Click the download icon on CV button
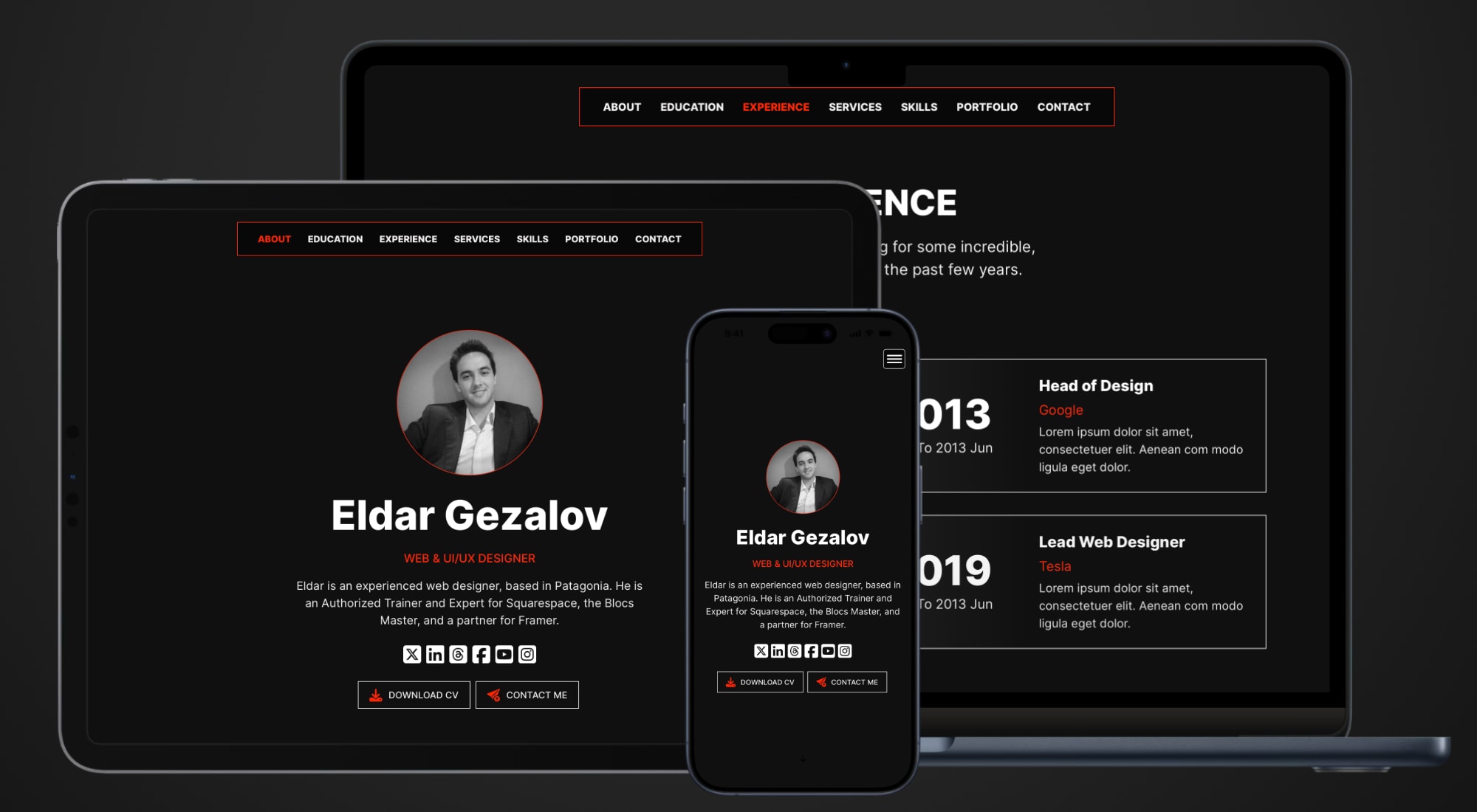Viewport: 1477px width, 812px height. 375,694
